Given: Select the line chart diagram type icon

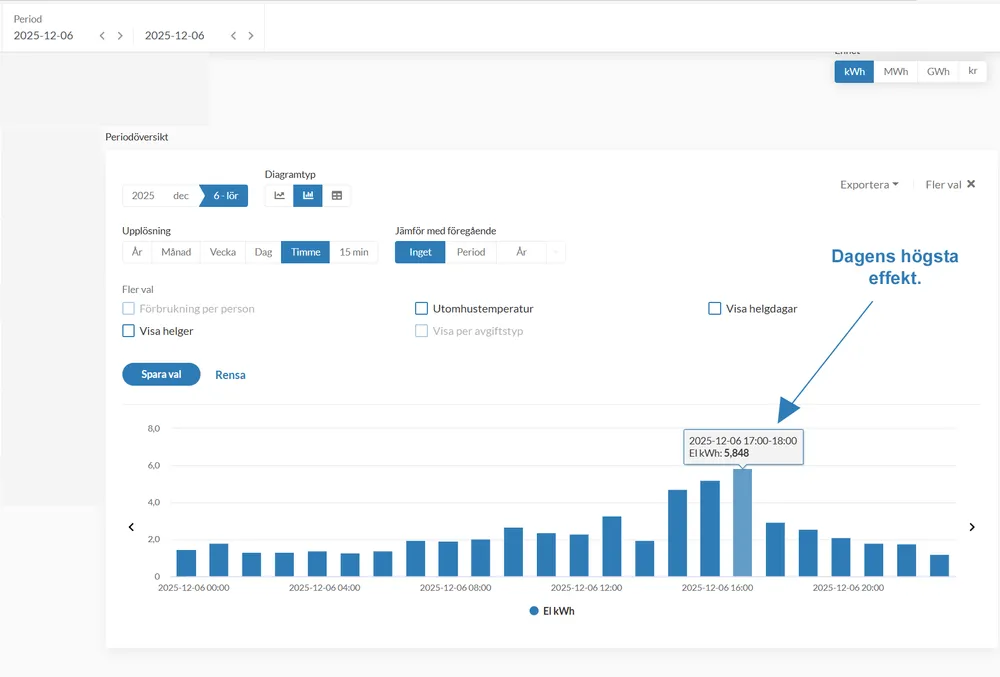Looking at the screenshot, I should click(x=279, y=195).
